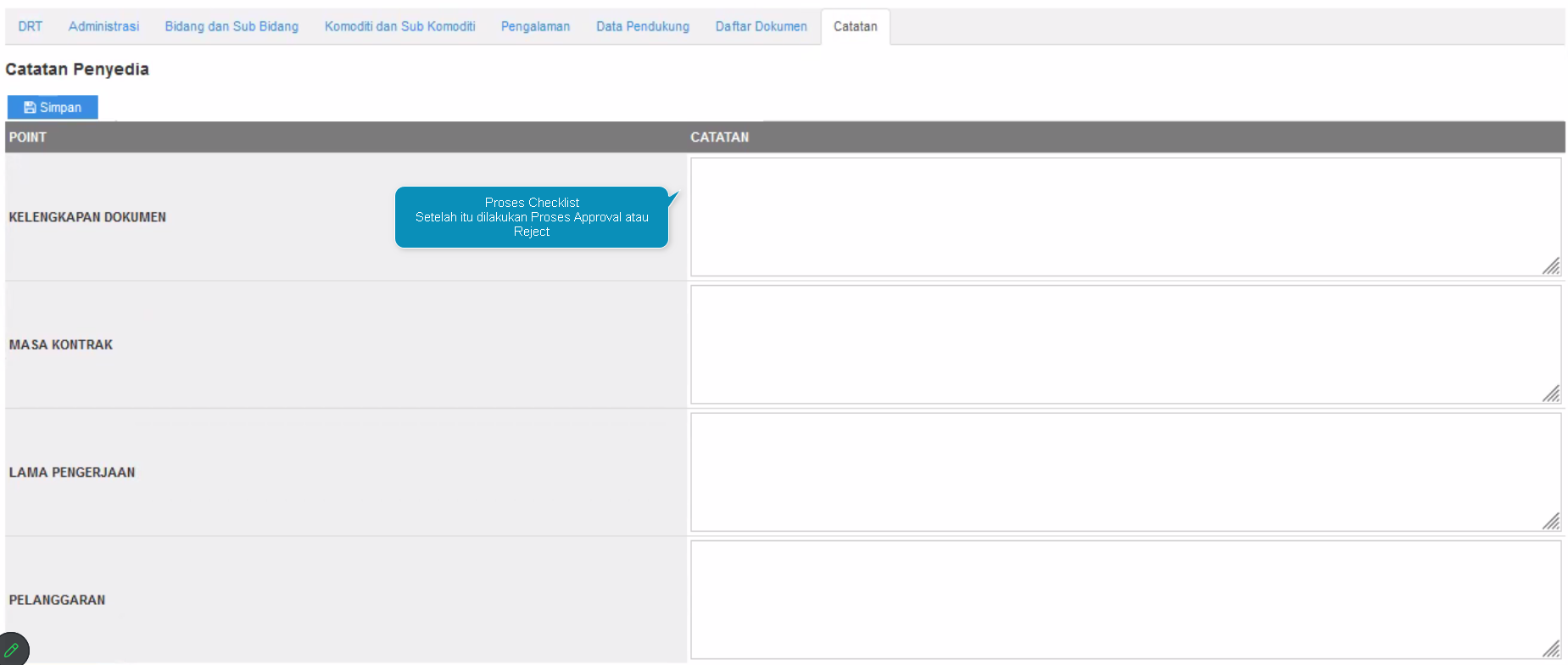The width and height of the screenshot is (1568, 665).
Task: Go to Bidang dan Sub Bidang tab
Action: pos(232,26)
